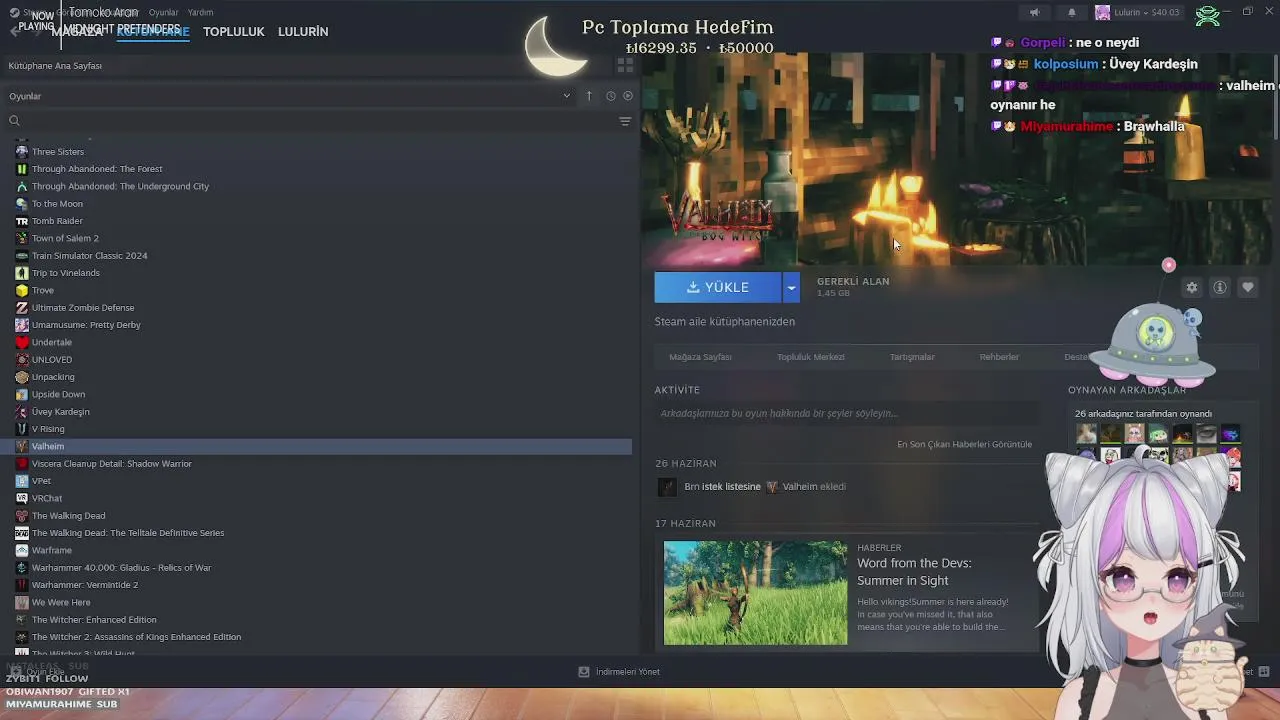Open Mağaza Sayfası link
Image resolution: width=1280 pixels, height=720 pixels.
(x=700, y=357)
